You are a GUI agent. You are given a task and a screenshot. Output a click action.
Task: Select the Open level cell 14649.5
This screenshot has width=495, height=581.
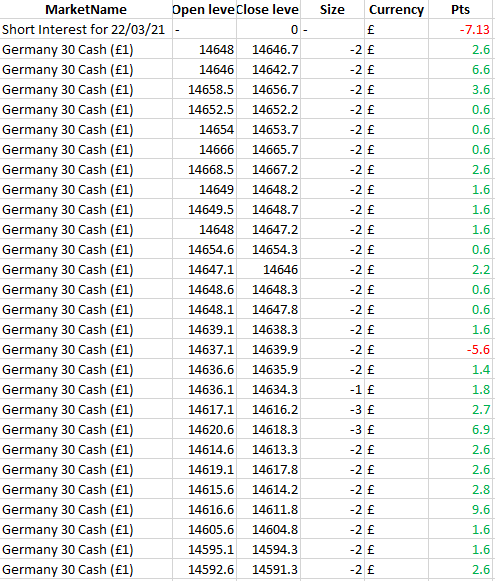click(204, 209)
